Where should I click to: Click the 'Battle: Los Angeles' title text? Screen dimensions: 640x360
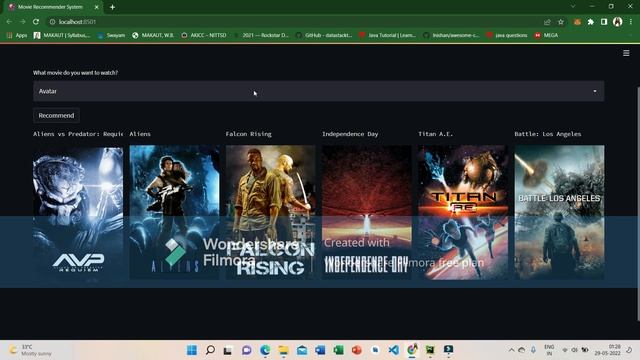547,134
